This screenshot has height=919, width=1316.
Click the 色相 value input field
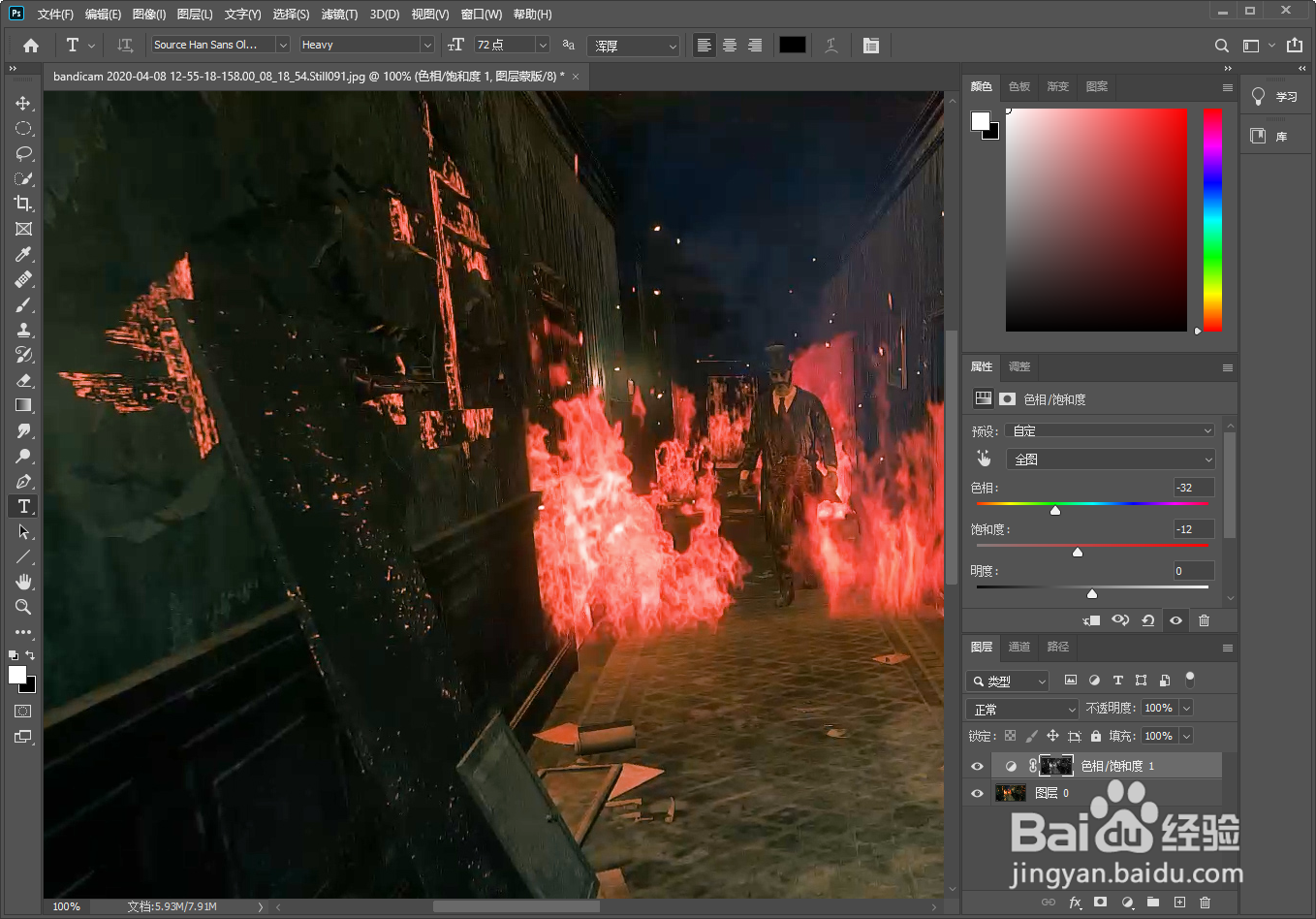[1193, 488]
